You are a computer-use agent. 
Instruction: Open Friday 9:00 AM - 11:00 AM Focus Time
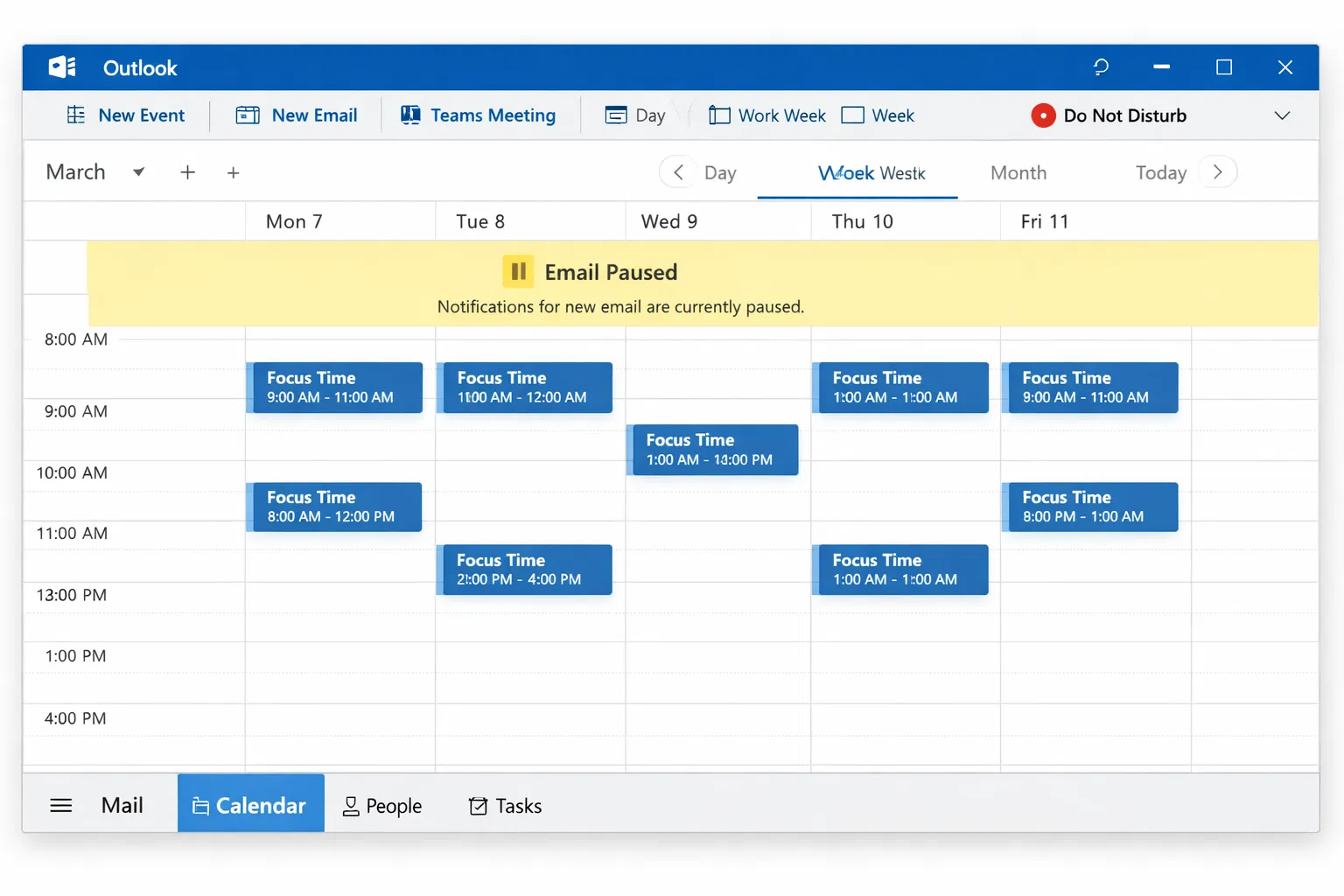(1090, 388)
